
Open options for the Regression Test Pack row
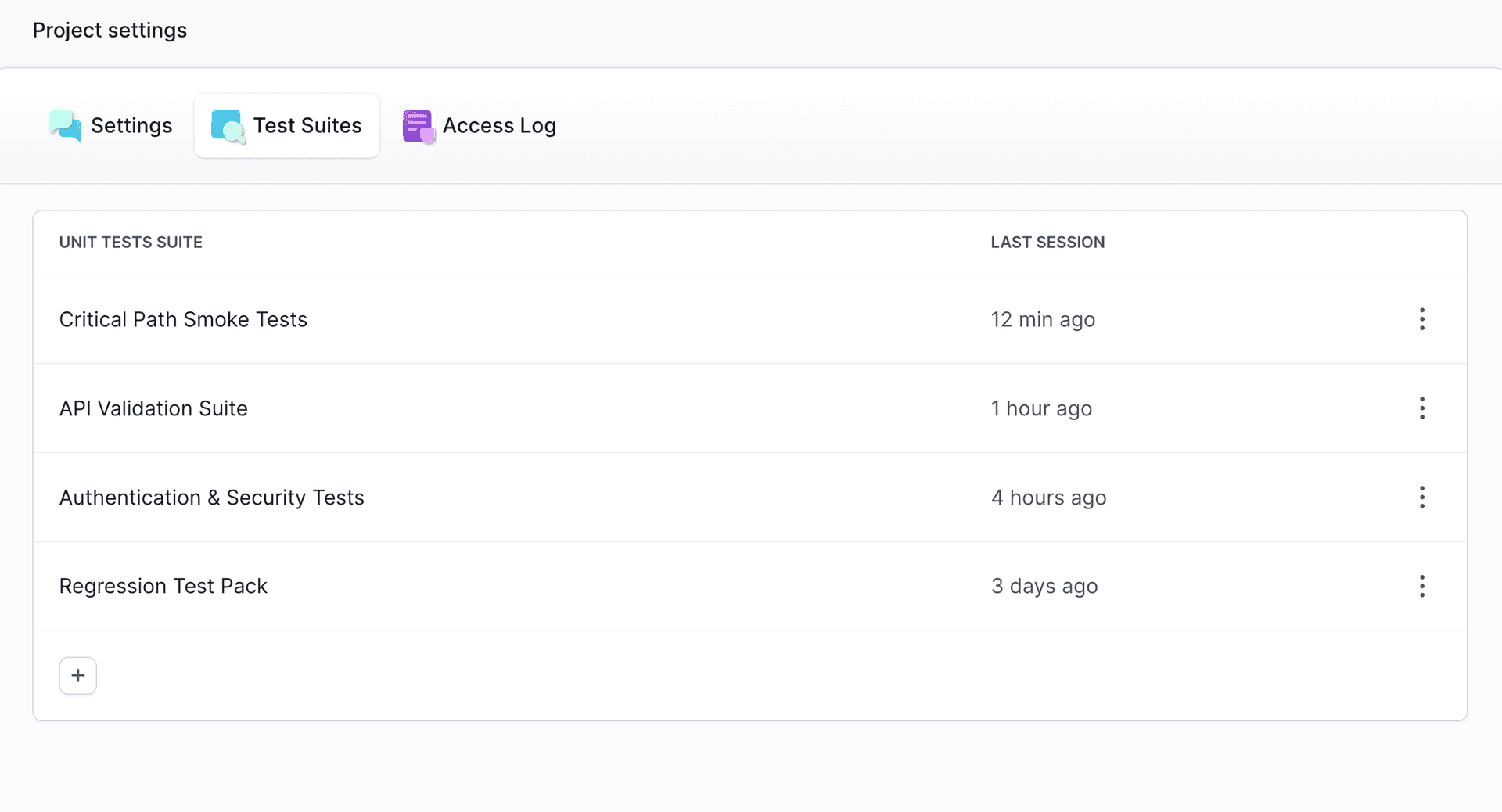pos(1422,586)
